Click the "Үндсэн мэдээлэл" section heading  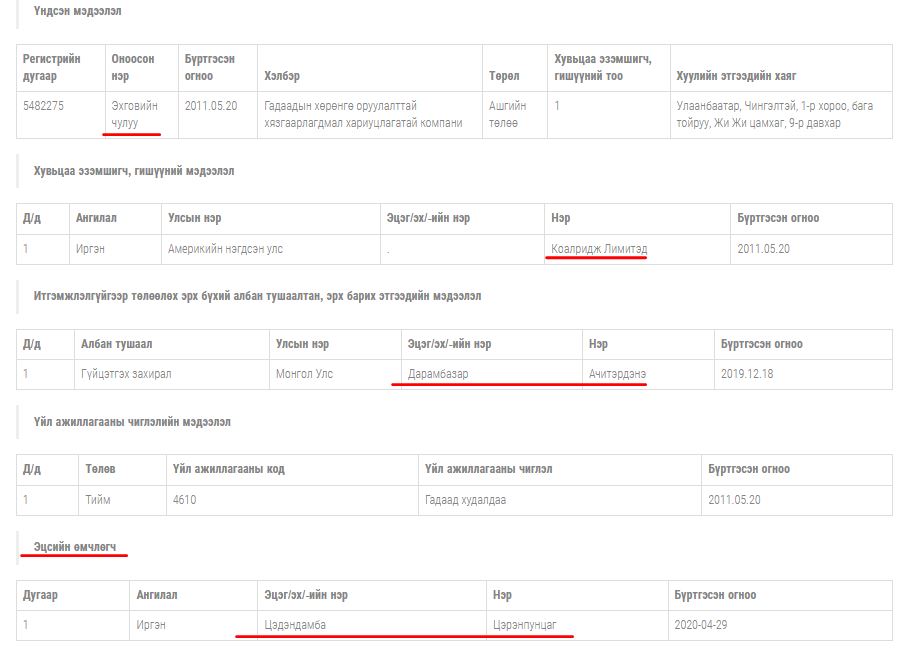(x=78, y=11)
